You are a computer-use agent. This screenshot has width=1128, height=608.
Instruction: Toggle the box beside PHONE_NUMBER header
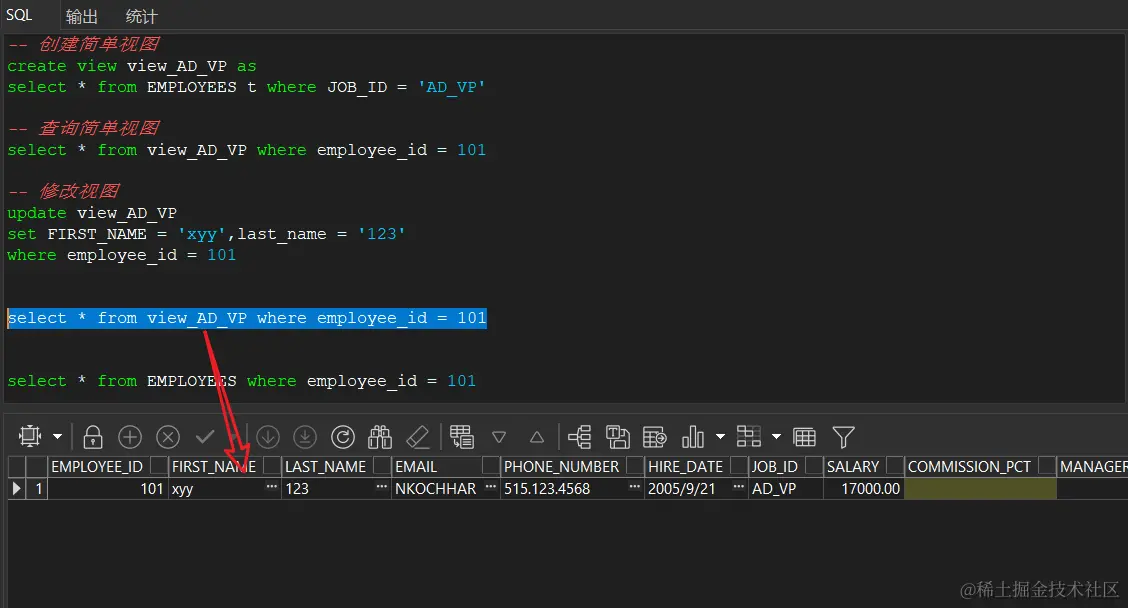pos(634,466)
